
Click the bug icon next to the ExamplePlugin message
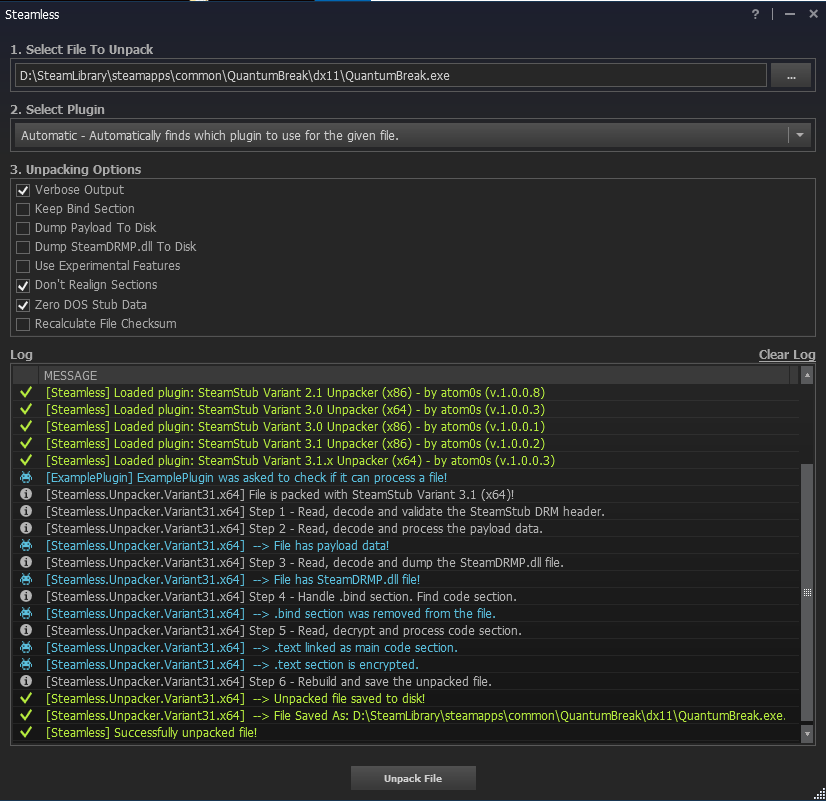(25, 477)
